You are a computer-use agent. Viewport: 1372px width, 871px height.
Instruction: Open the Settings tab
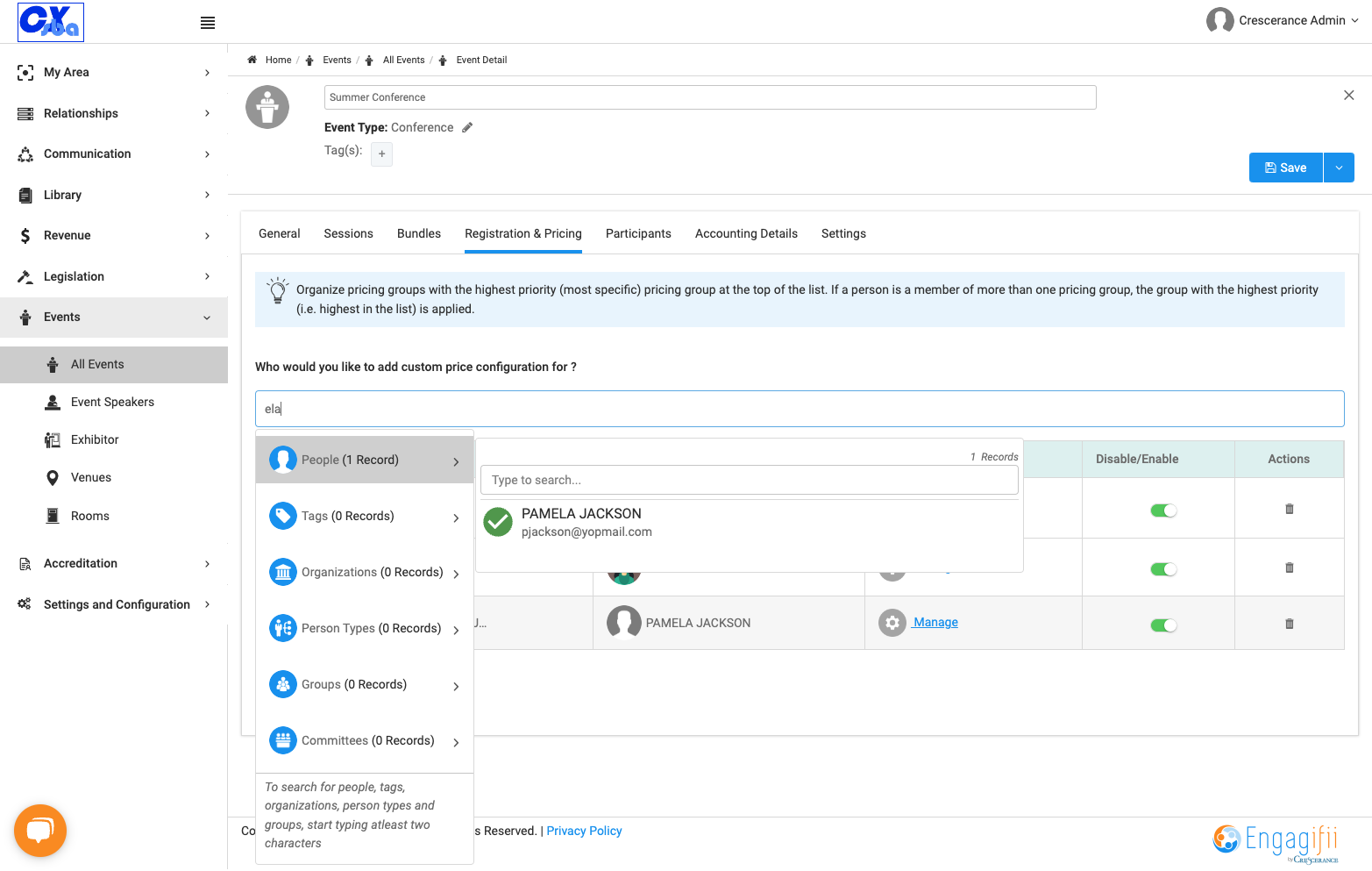click(843, 233)
